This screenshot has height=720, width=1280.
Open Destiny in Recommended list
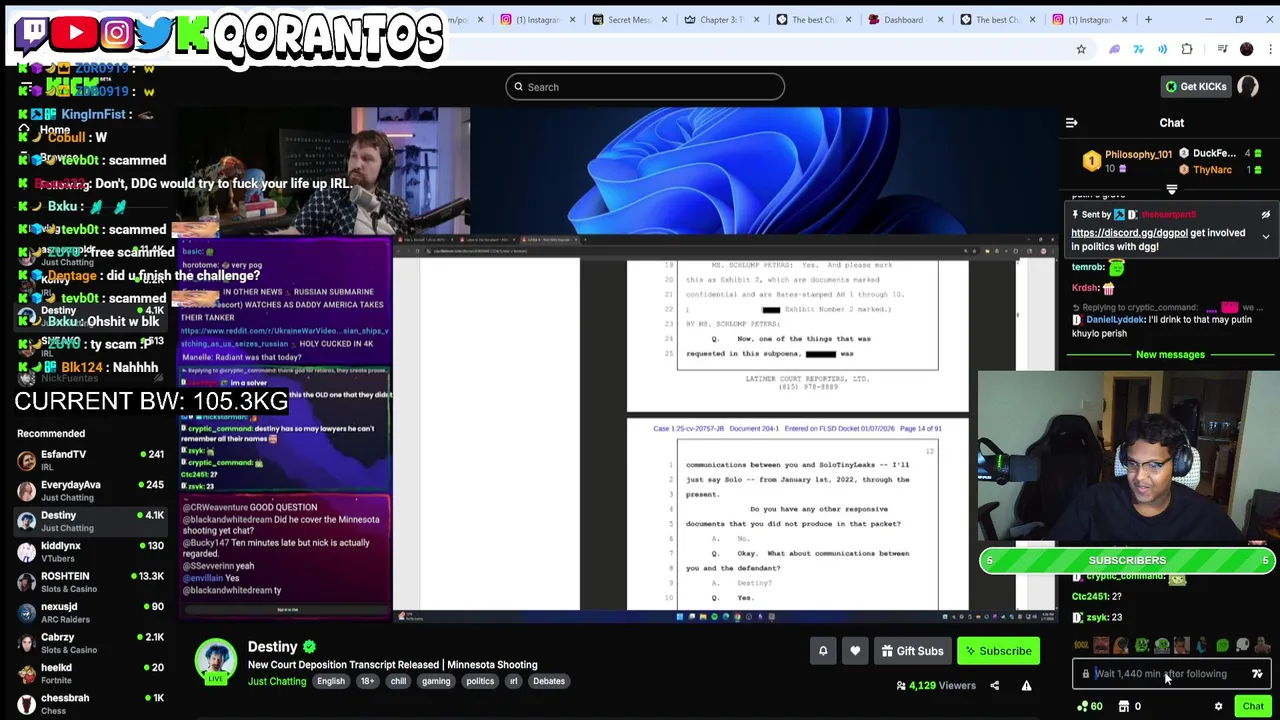click(x=90, y=521)
